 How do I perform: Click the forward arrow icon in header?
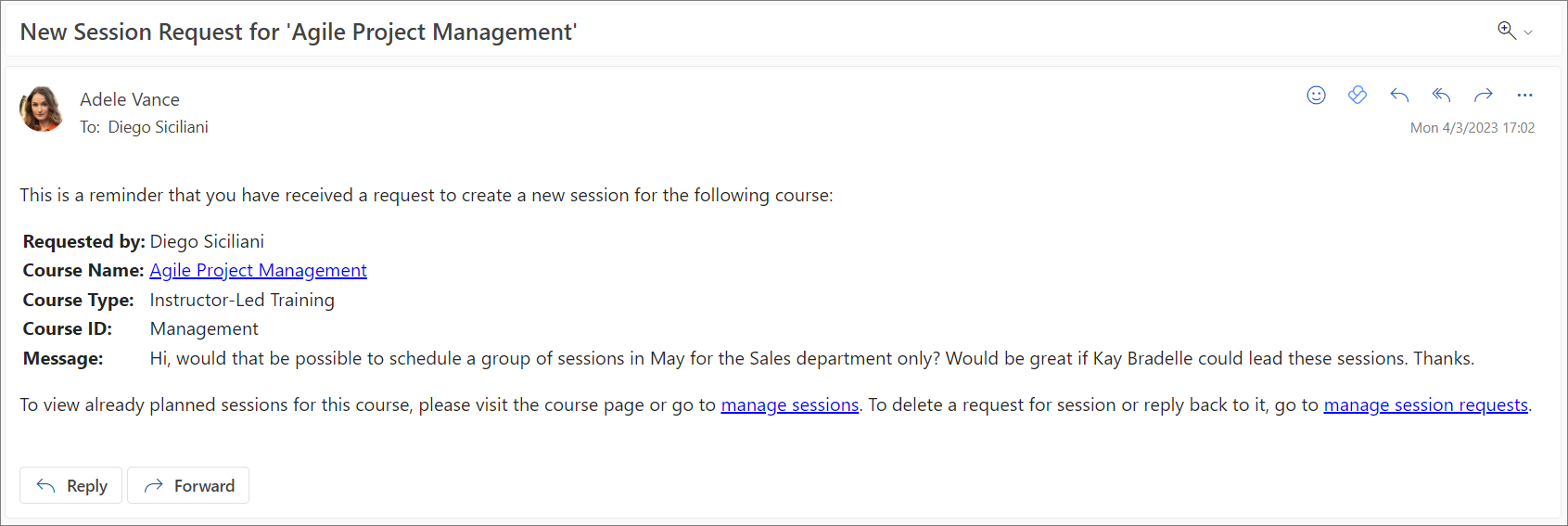point(1484,95)
